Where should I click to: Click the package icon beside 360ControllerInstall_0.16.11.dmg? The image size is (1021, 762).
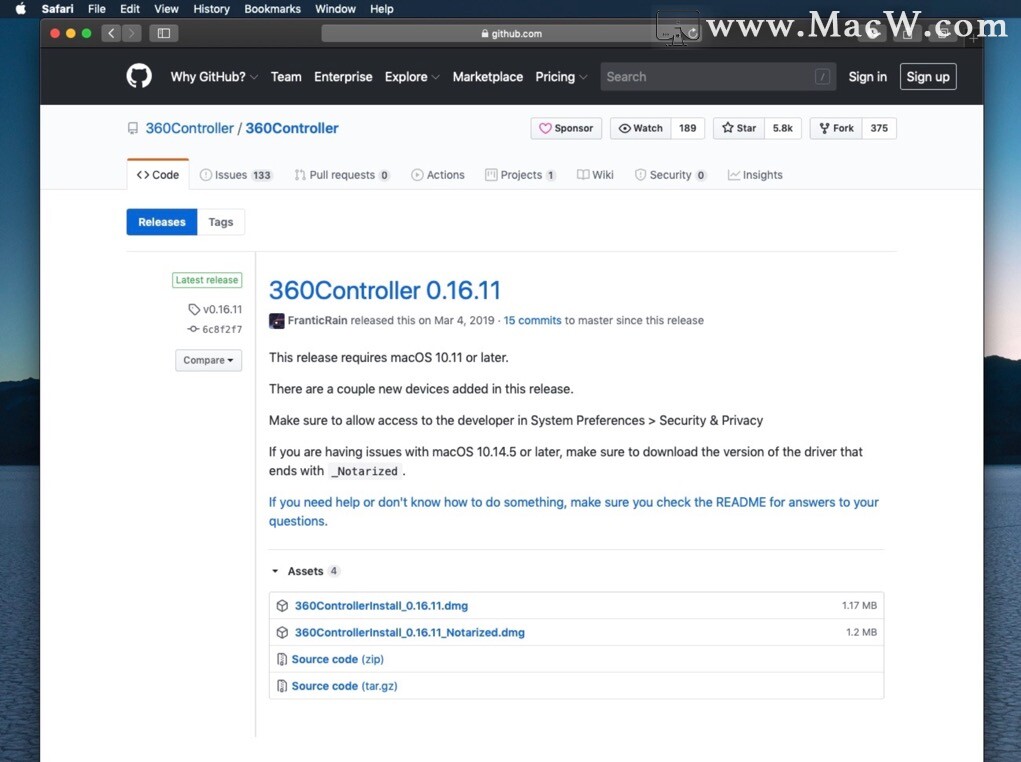tap(282, 606)
